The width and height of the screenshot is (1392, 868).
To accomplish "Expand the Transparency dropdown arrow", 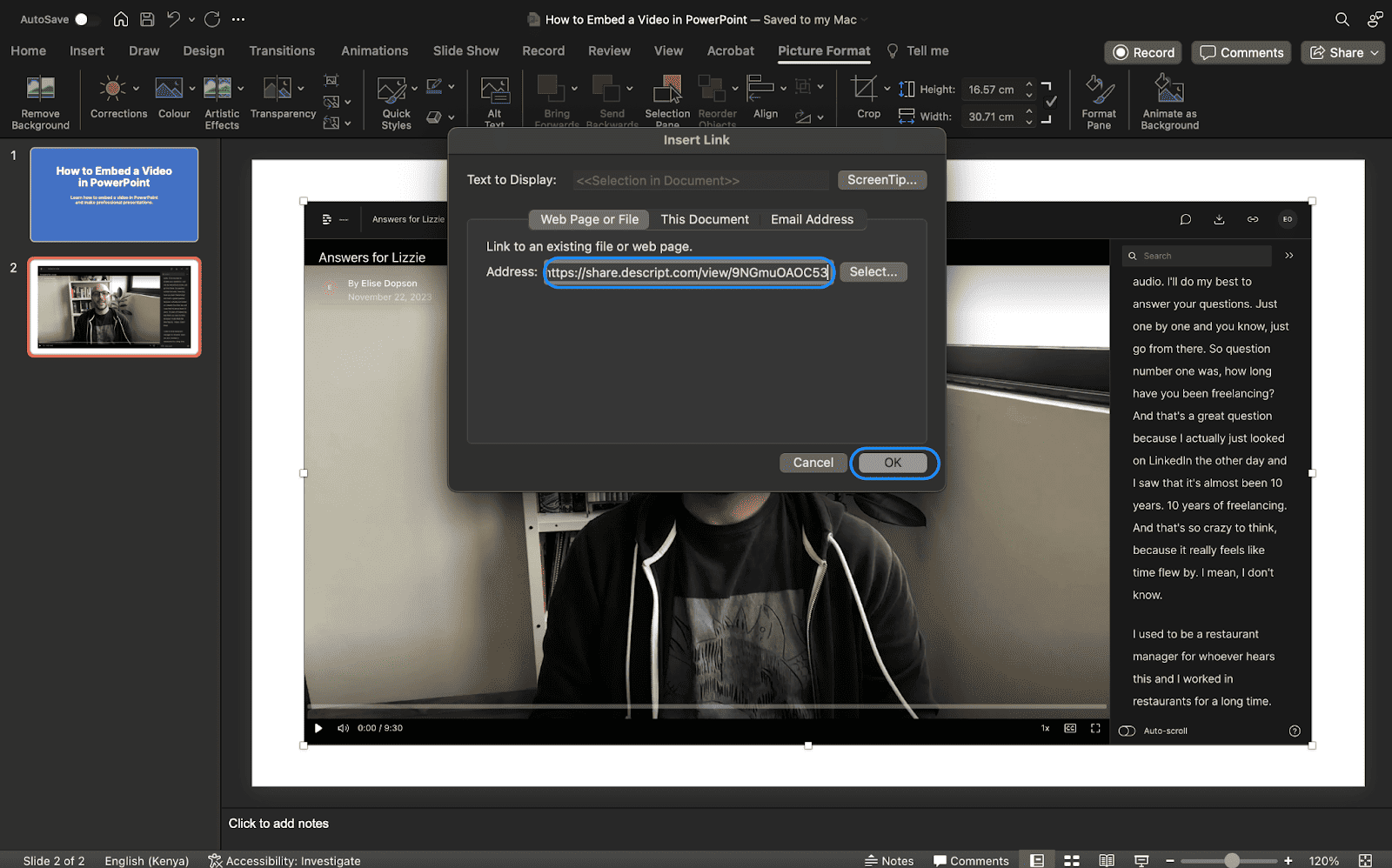I will tap(301, 88).
